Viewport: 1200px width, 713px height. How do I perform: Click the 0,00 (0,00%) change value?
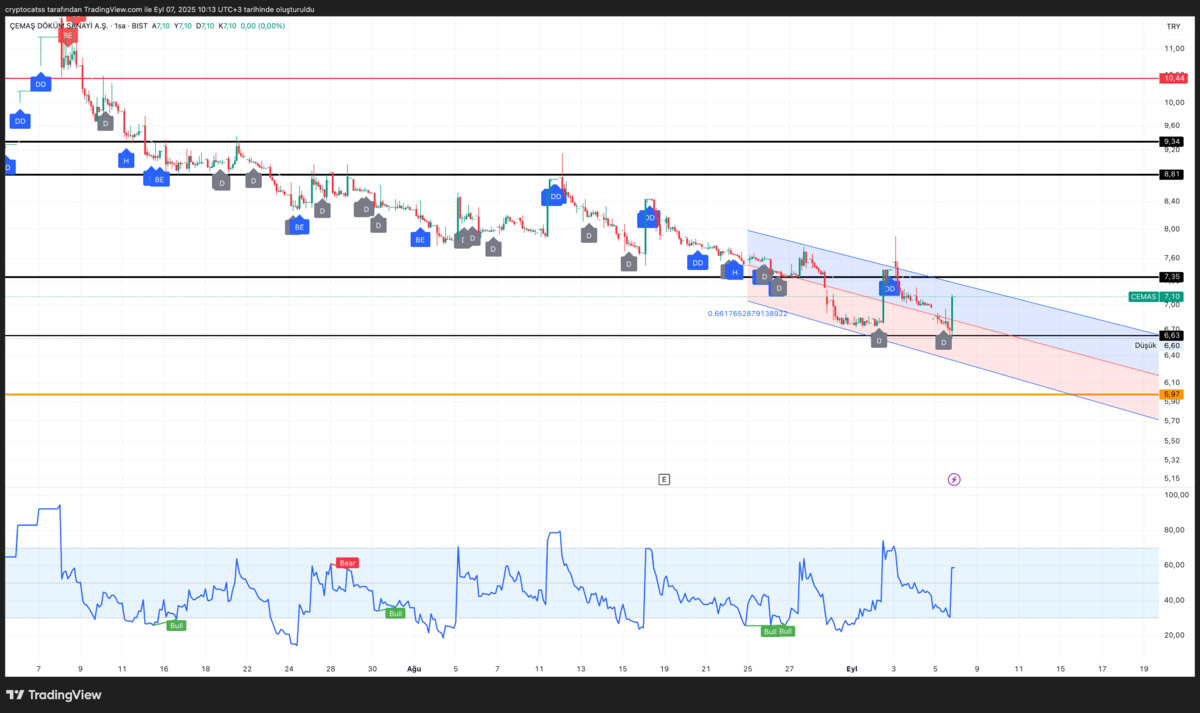pos(264,26)
